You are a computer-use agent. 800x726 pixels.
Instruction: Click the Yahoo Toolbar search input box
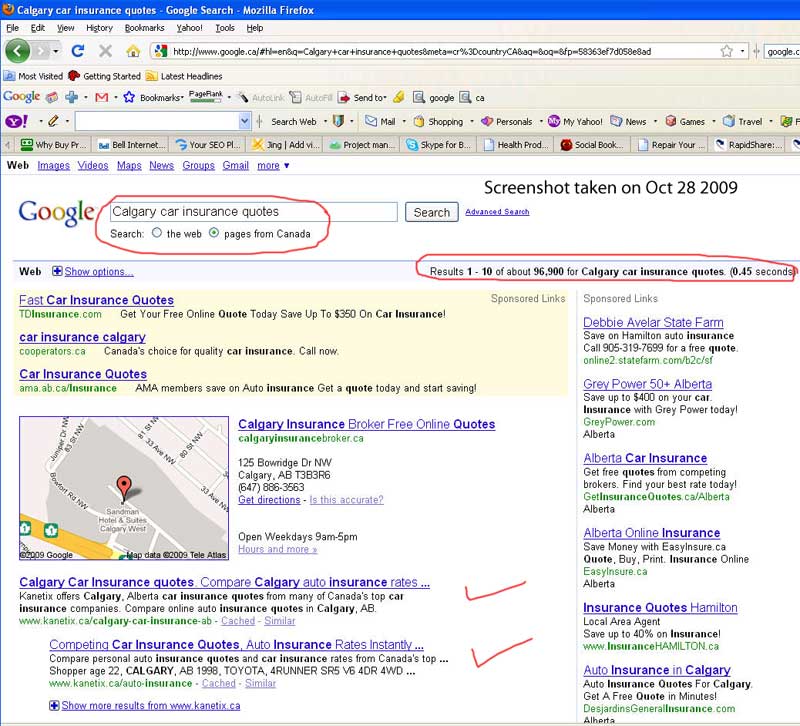click(157, 121)
